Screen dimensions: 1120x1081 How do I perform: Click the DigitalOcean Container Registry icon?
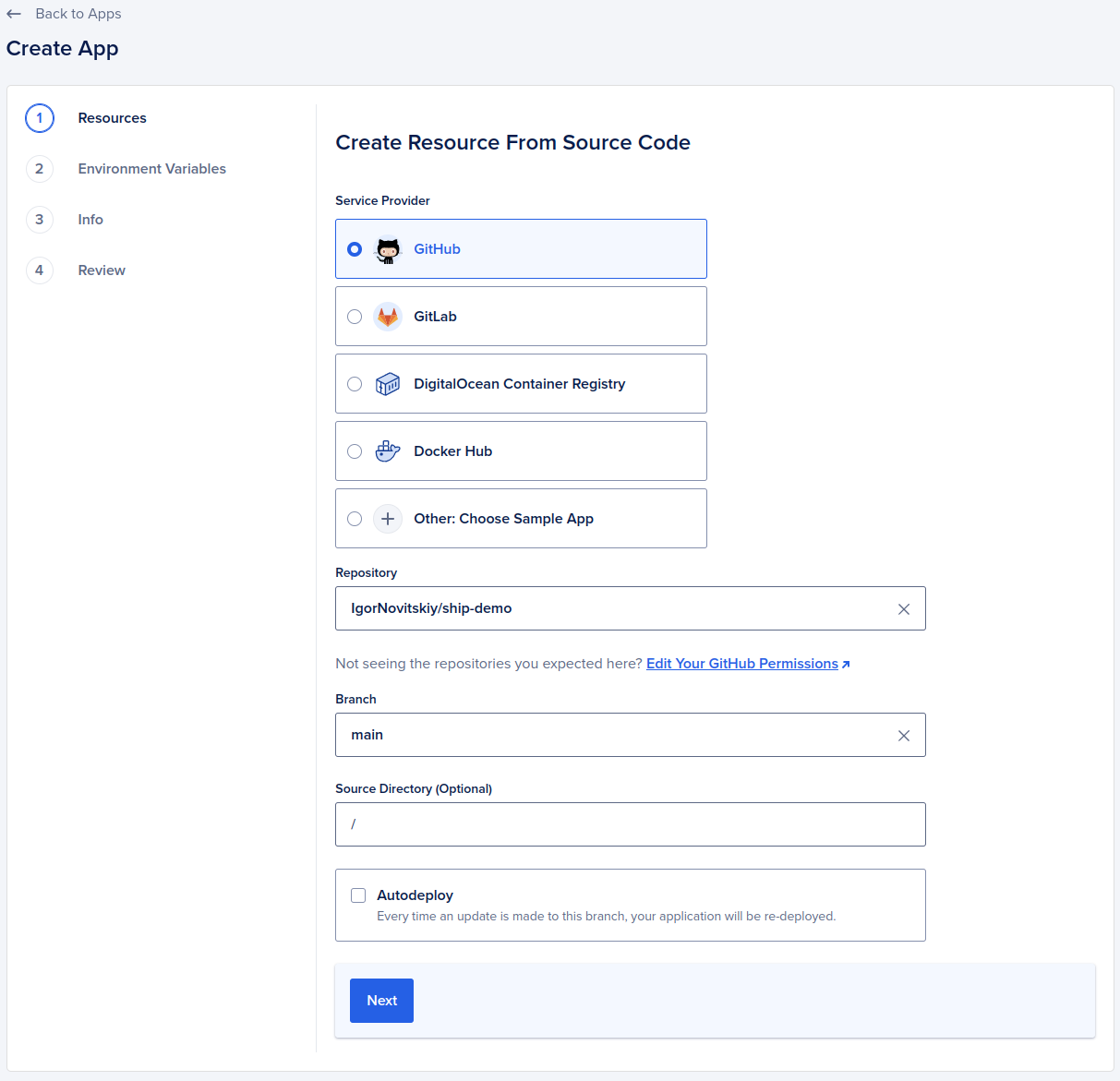point(388,383)
